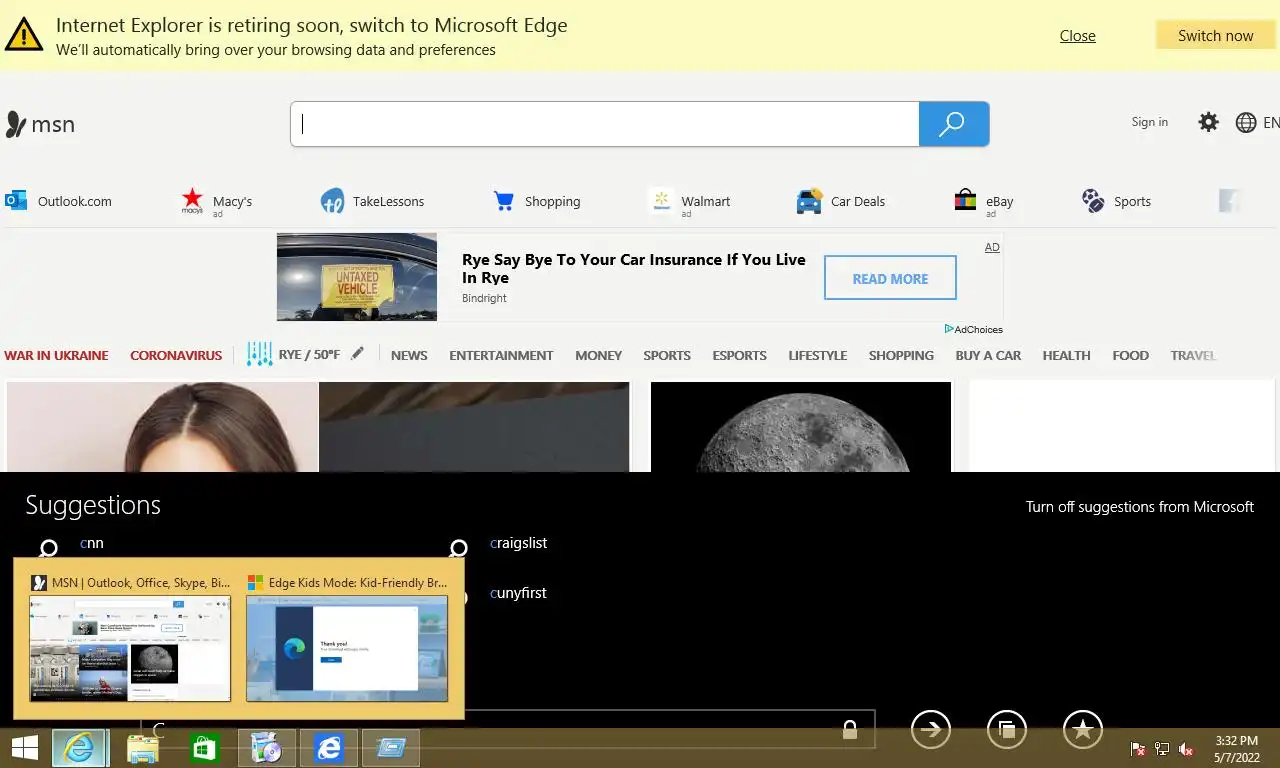The width and height of the screenshot is (1280, 768).
Task: Click the MSN search input field
Action: pyautogui.click(x=605, y=124)
